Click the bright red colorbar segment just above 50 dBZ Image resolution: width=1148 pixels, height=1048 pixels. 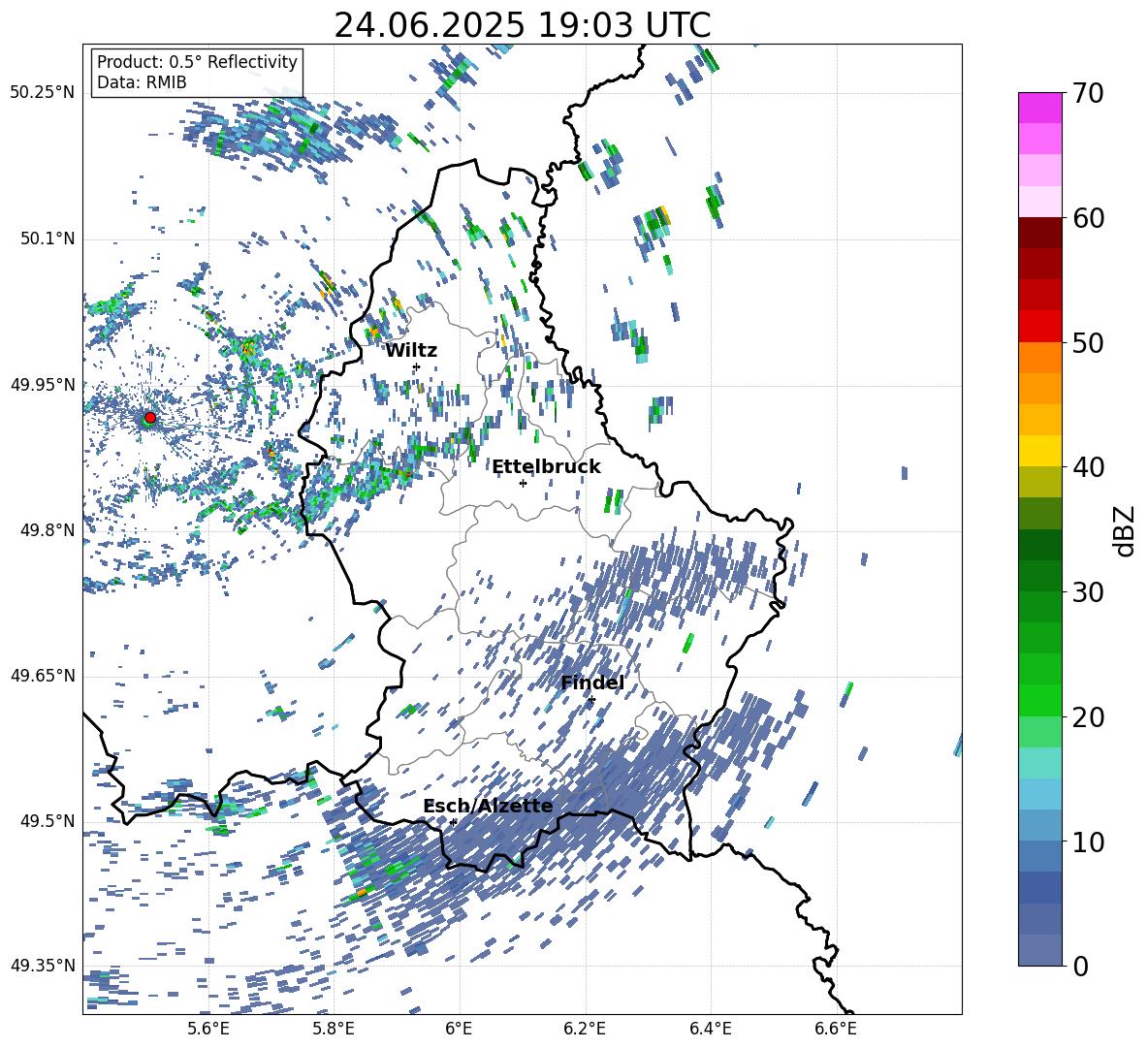click(x=1040, y=327)
